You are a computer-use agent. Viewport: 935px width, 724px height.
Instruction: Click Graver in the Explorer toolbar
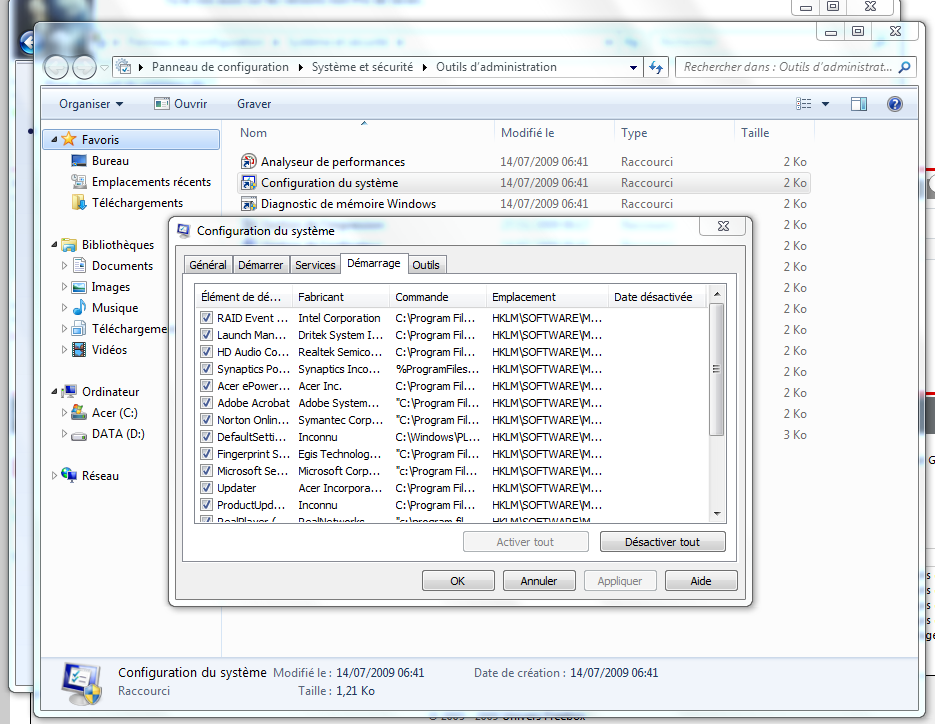[x=254, y=104]
